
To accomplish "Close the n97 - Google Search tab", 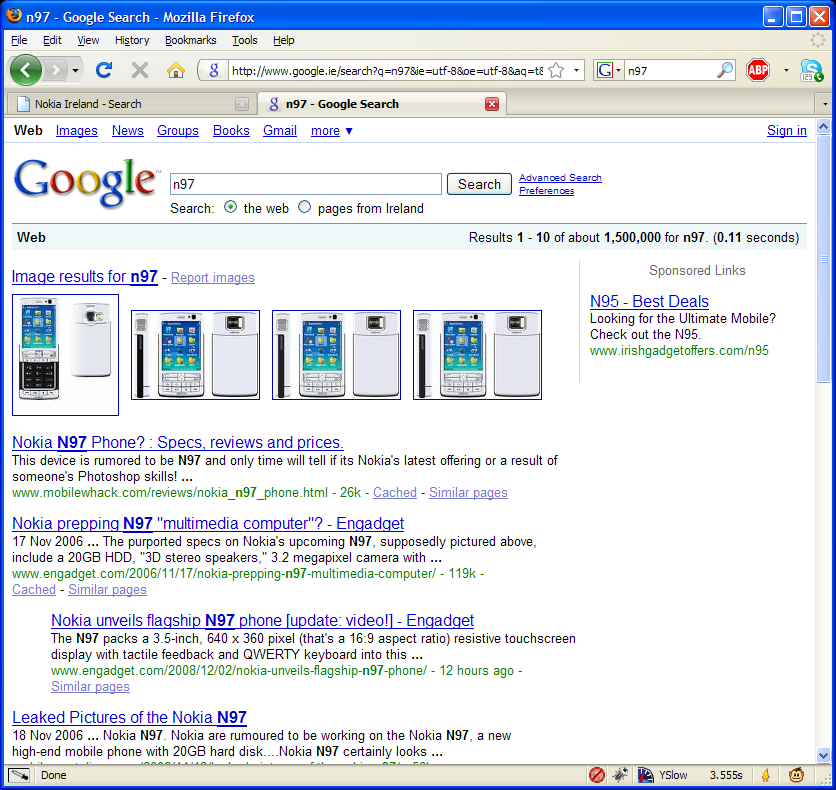I will [492, 104].
